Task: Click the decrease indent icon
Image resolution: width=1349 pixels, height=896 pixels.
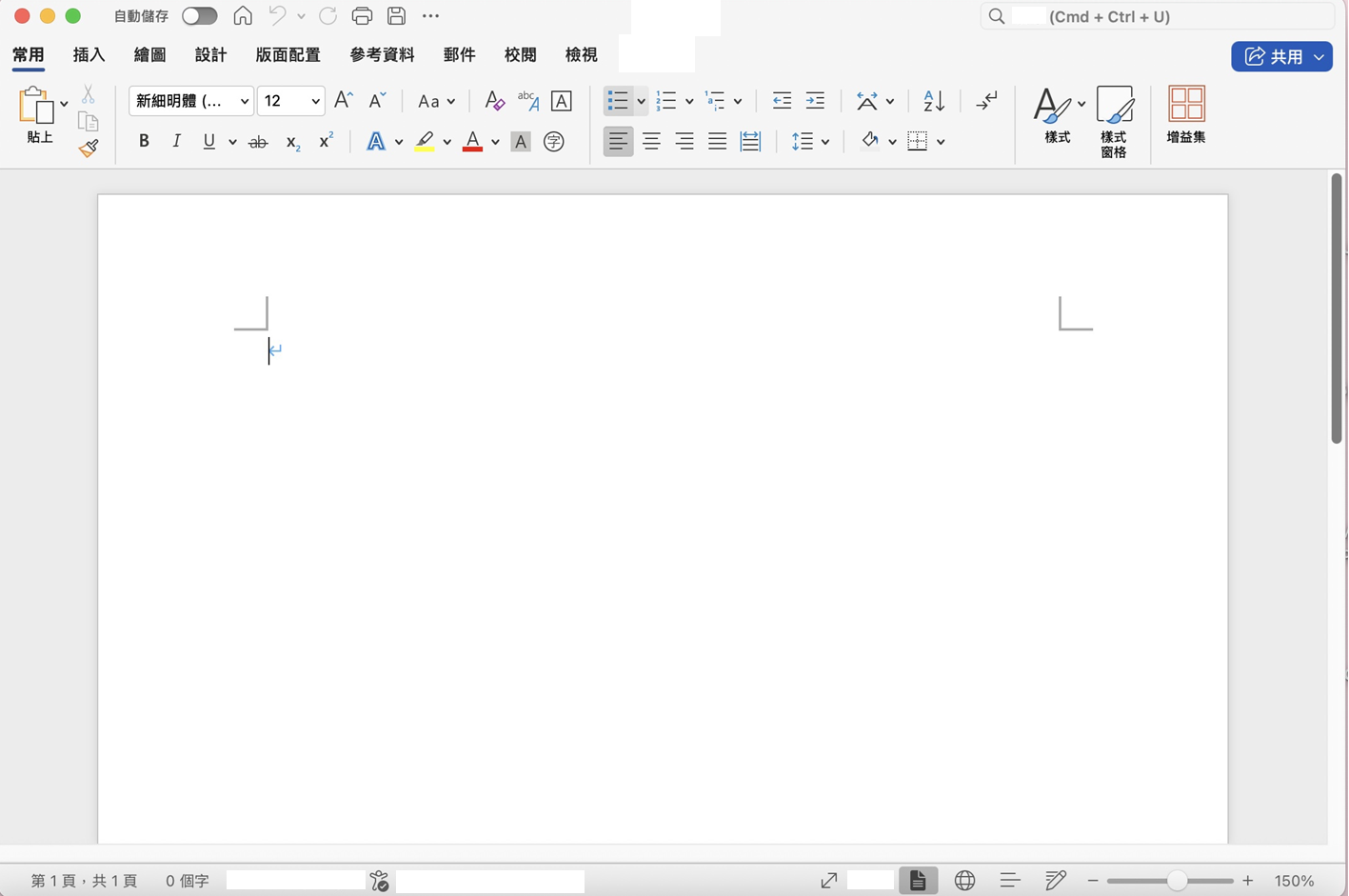Action: pos(783,100)
